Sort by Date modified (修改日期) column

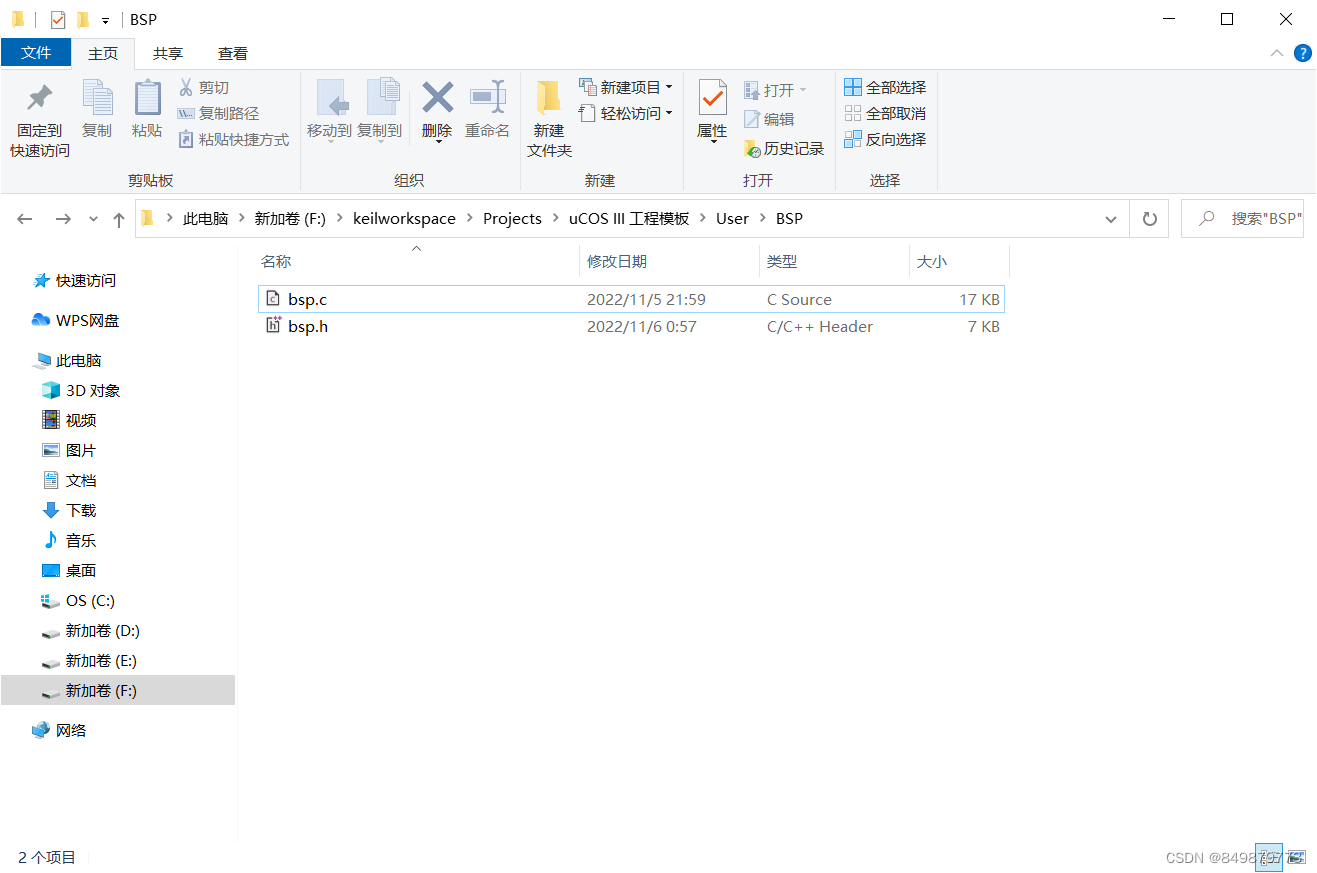669,261
